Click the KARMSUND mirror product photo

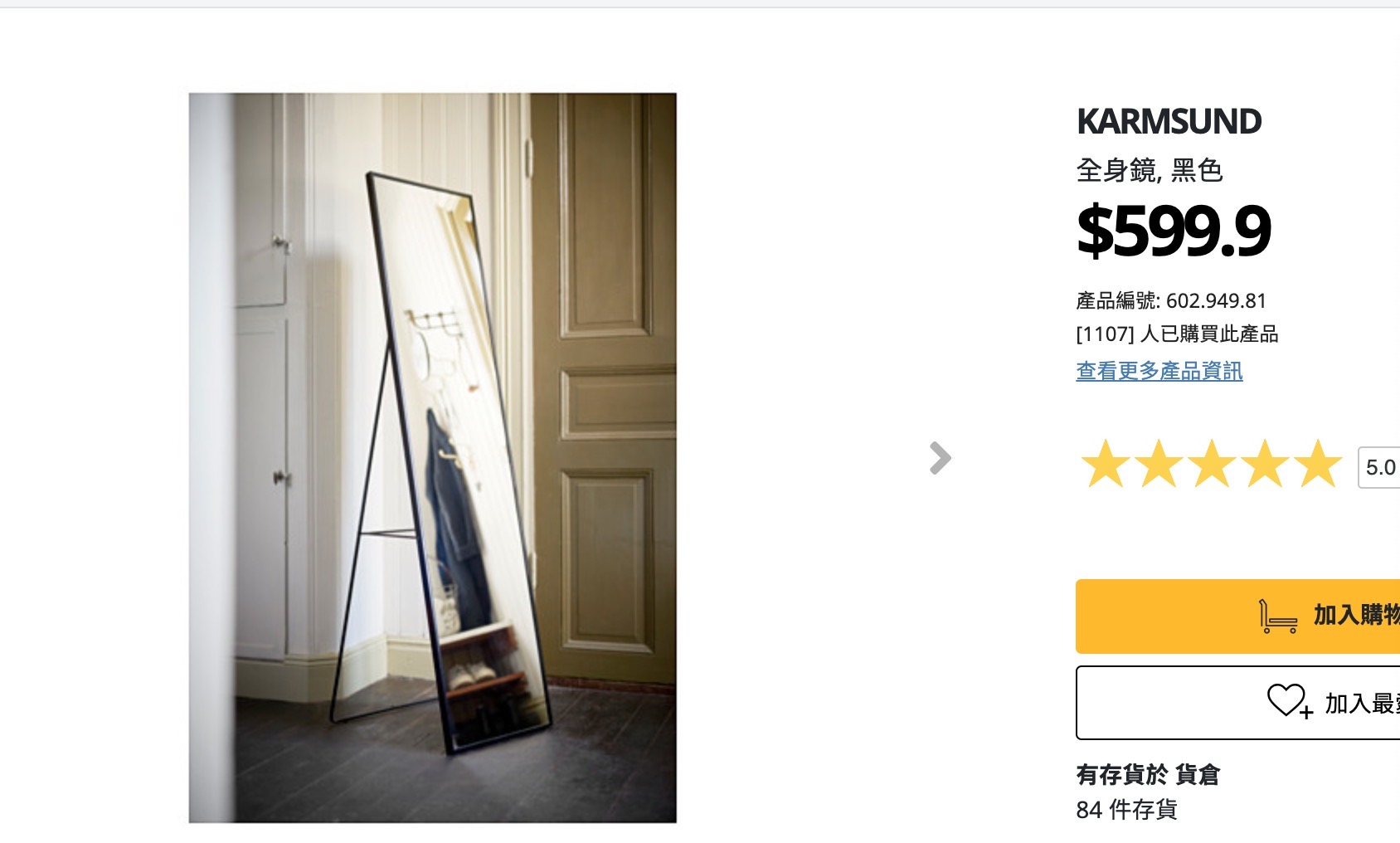click(x=432, y=457)
